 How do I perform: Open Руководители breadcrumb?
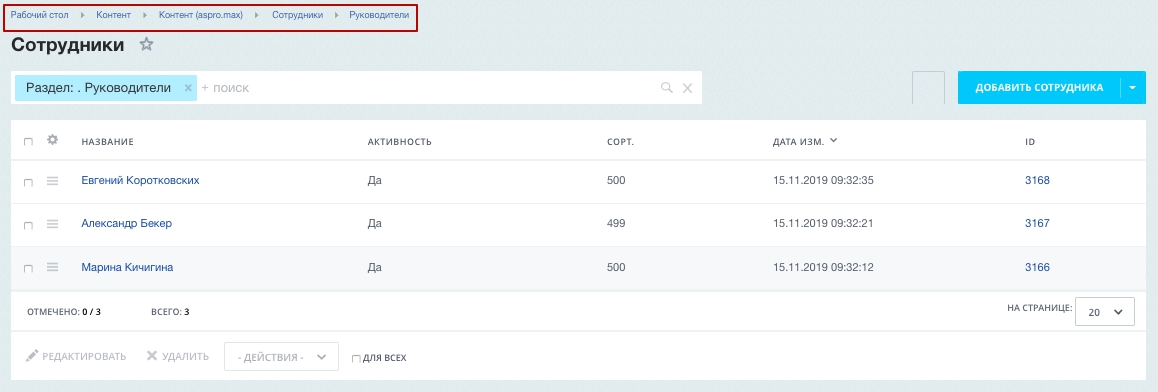[379, 15]
